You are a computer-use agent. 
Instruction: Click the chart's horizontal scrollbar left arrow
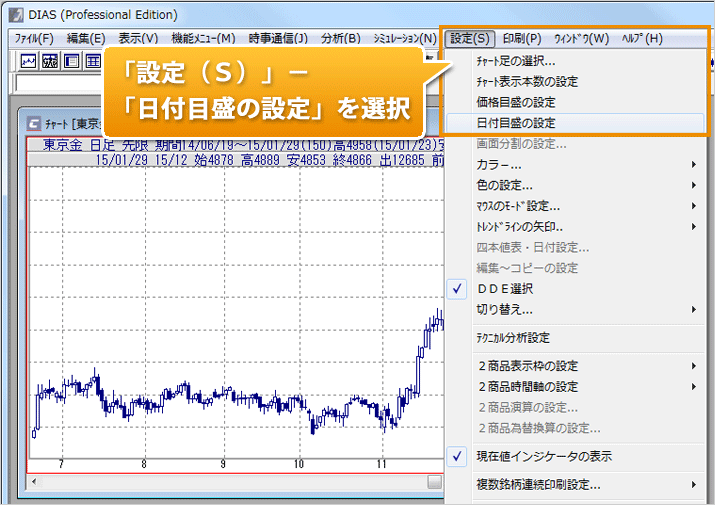pos(33,482)
